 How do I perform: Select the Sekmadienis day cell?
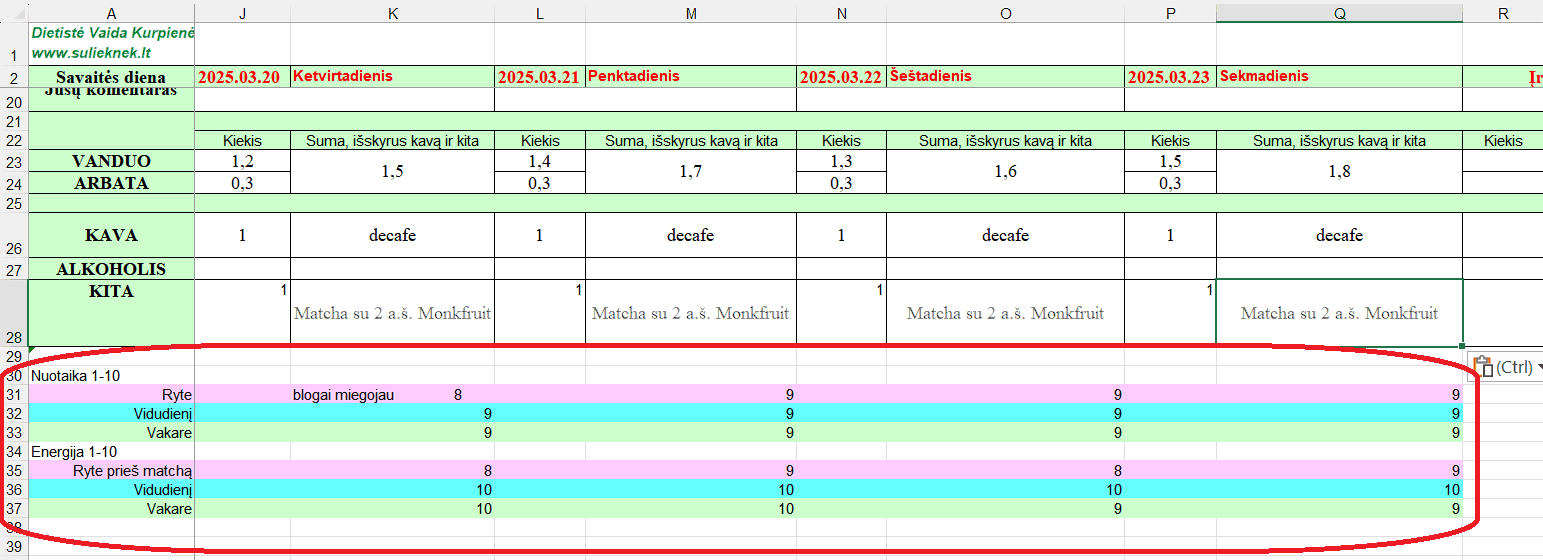1339,77
